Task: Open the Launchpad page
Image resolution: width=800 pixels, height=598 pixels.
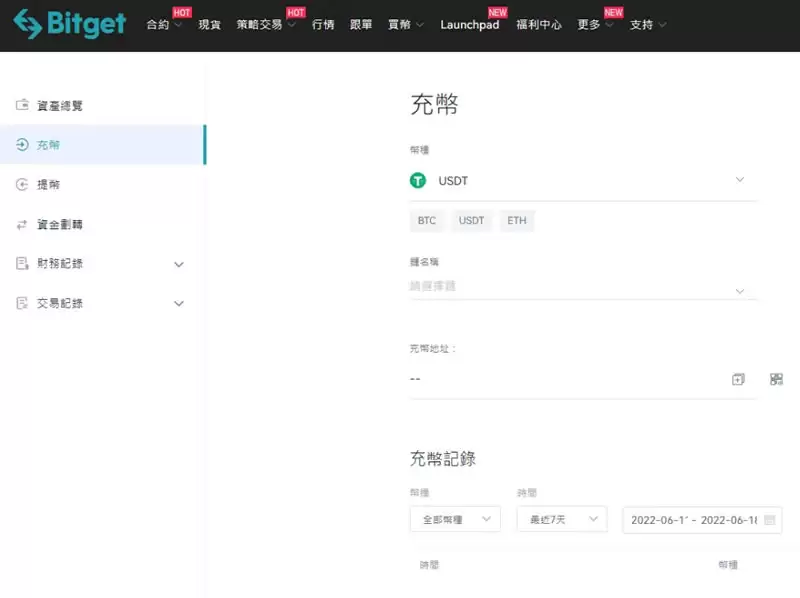Action: [470, 25]
